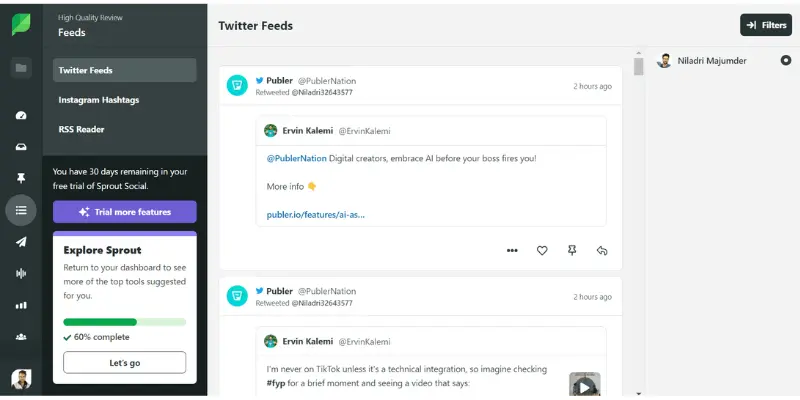
Task: Open the Sprout Social leaf logo
Action: (x=21, y=25)
